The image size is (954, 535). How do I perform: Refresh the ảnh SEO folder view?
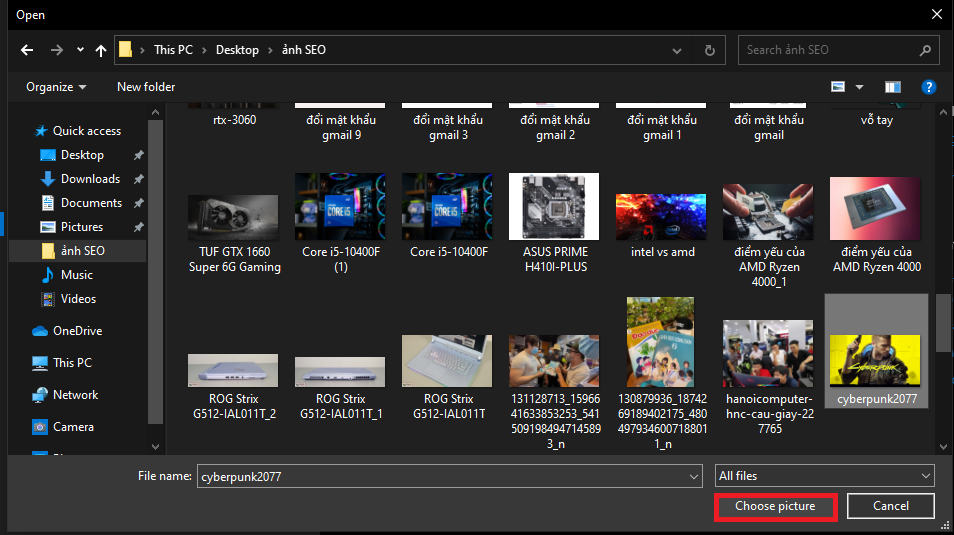709,50
